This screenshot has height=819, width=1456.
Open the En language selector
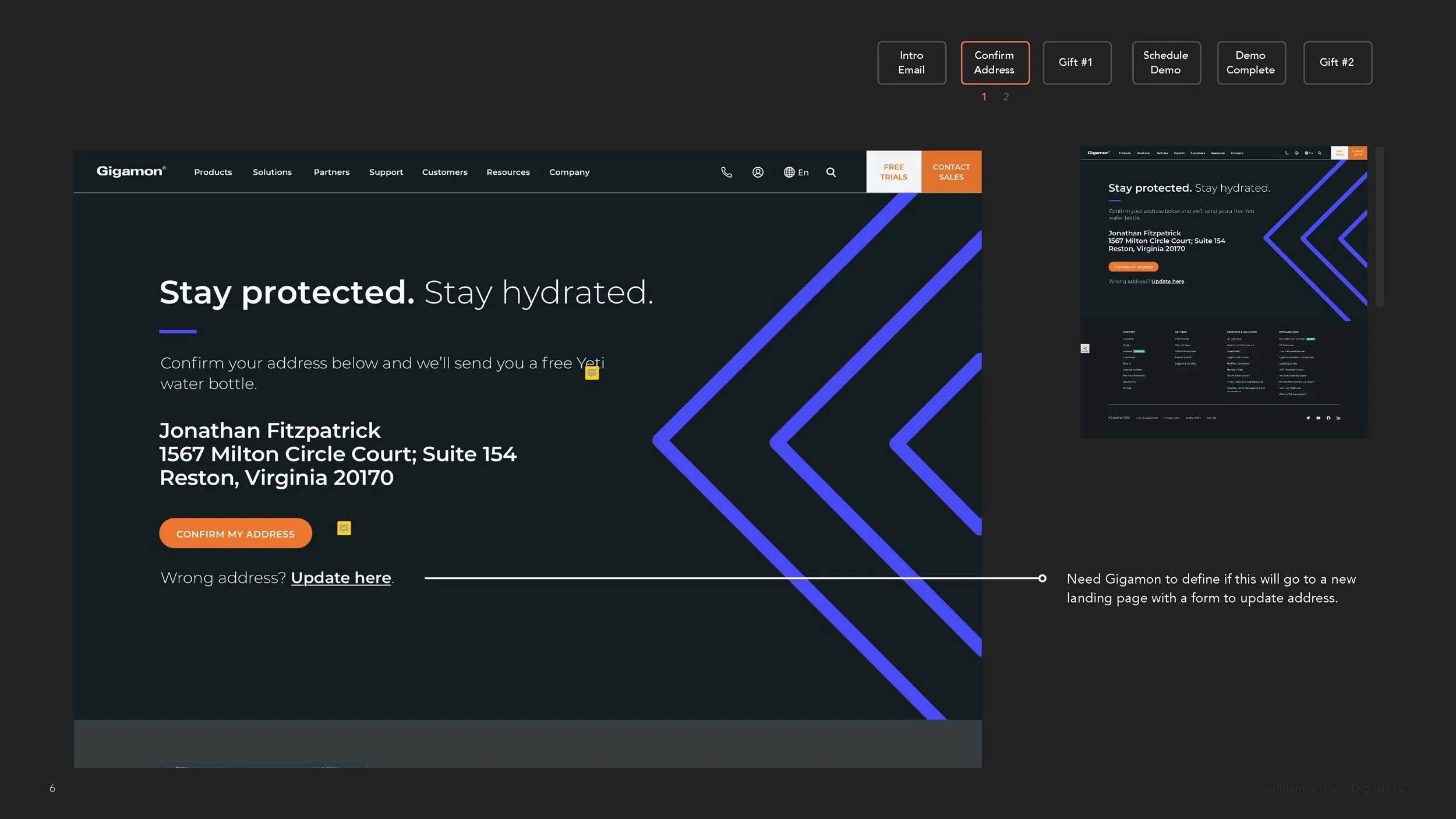click(x=796, y=172)
